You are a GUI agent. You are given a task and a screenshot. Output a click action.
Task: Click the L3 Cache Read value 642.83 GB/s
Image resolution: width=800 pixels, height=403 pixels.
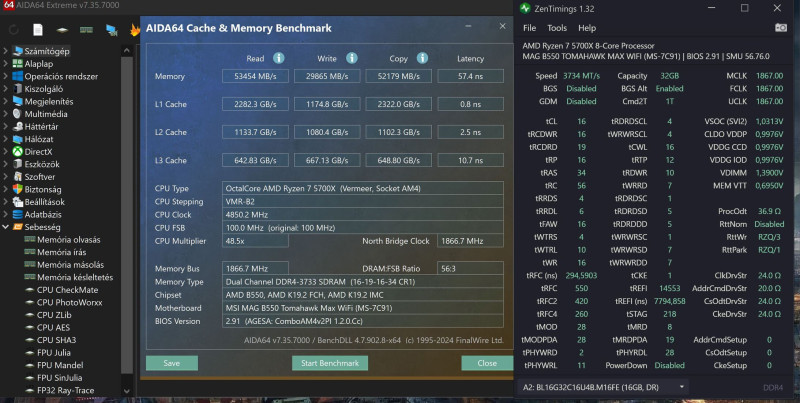255,160
